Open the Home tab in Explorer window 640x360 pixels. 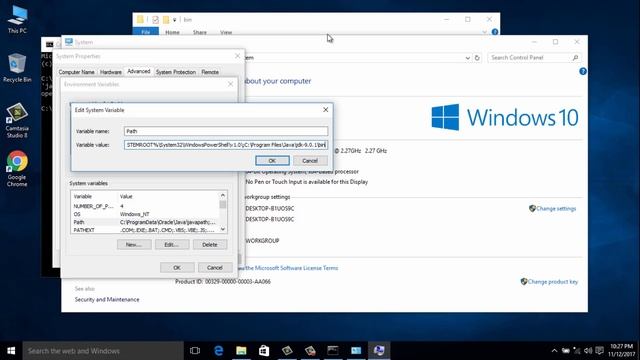pos(172,32)
